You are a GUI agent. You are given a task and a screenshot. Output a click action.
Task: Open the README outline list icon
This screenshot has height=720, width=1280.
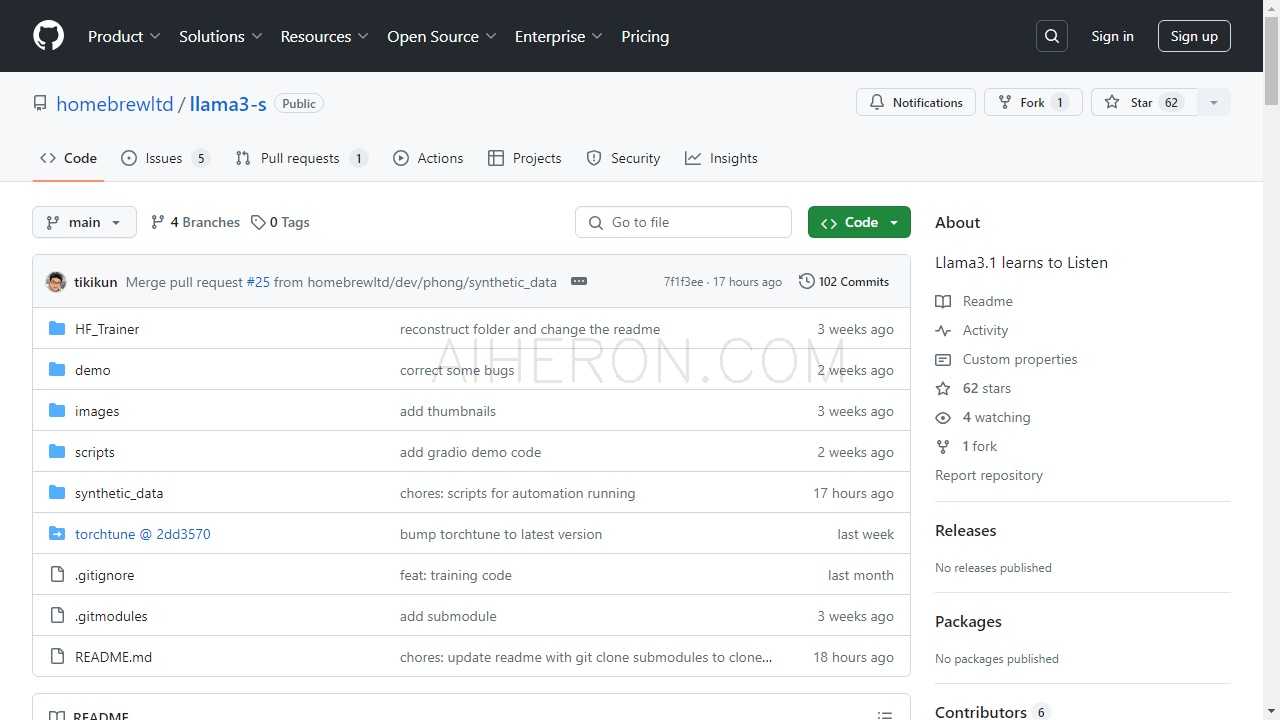tap(885, 715)
